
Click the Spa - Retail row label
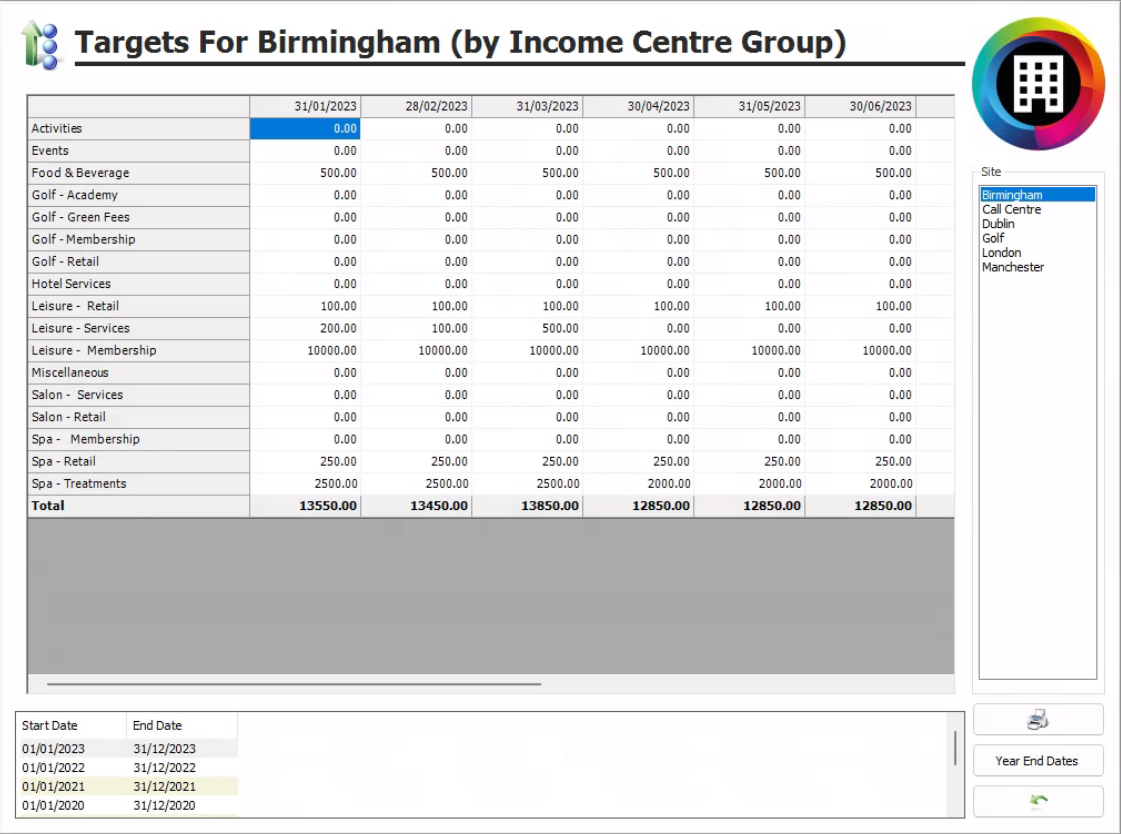(139, 461)
